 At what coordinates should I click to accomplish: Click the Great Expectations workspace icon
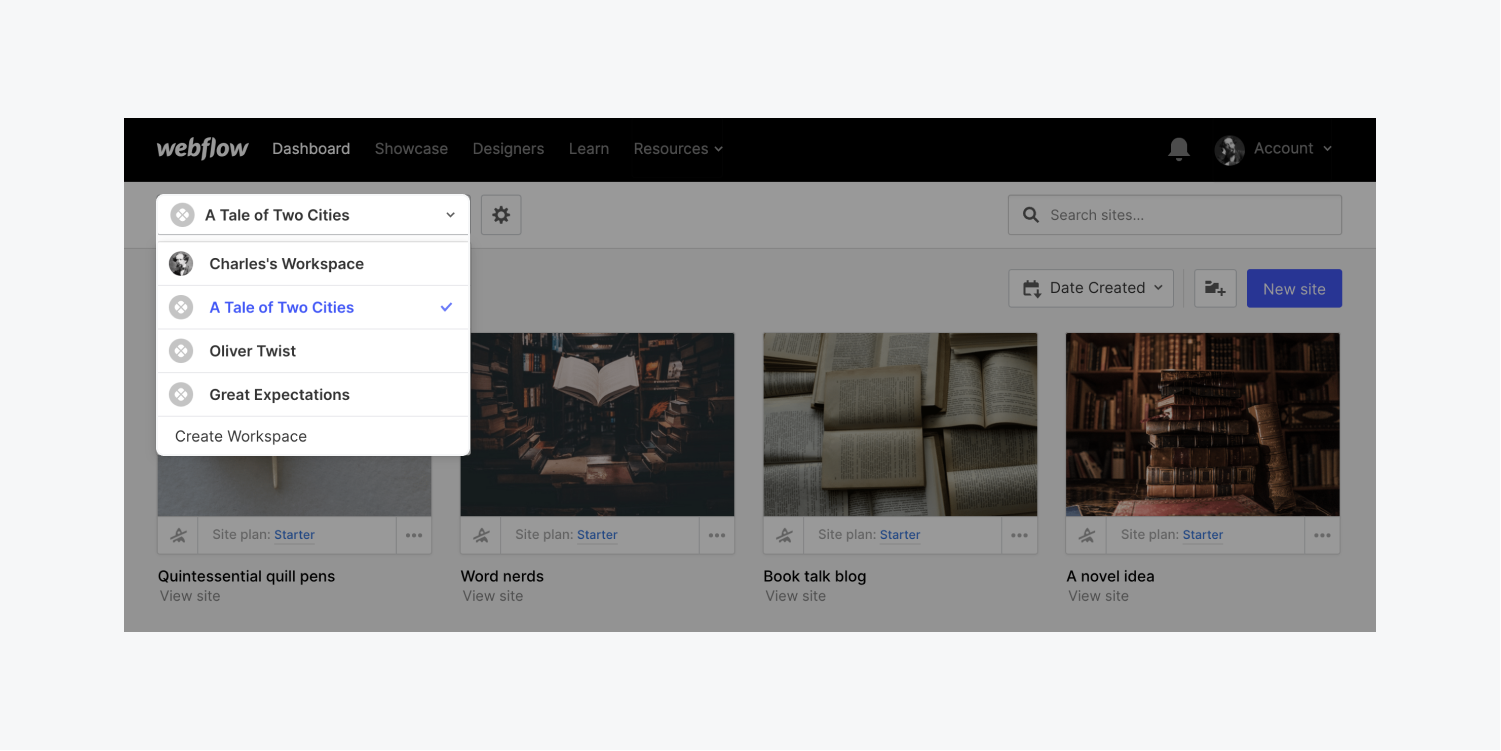click(x=181, y=395)
